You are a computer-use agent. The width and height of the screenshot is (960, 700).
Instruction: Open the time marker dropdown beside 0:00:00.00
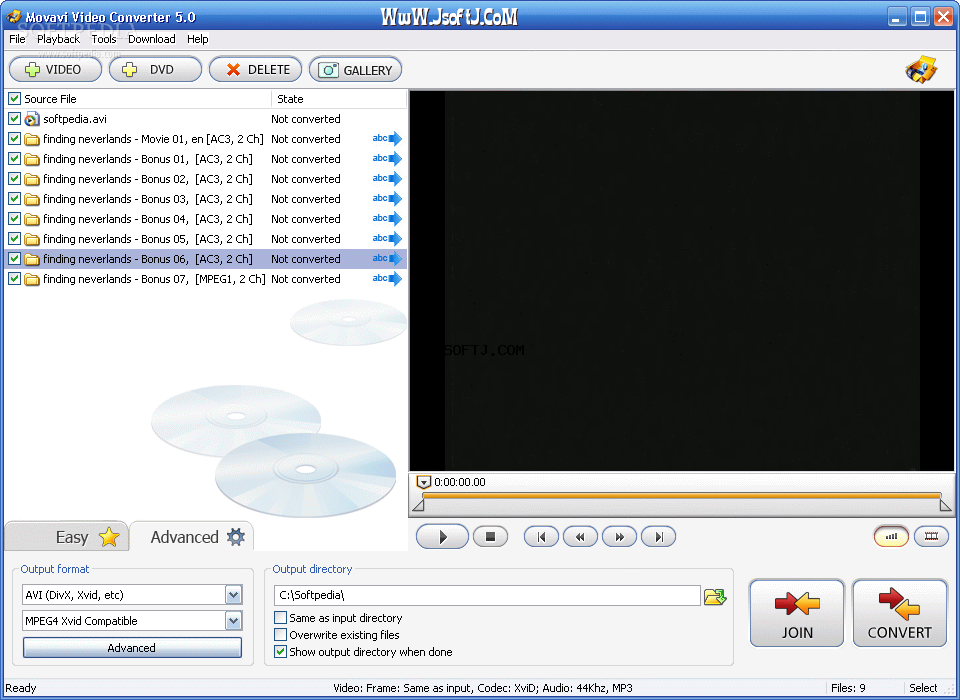point(423,482)
